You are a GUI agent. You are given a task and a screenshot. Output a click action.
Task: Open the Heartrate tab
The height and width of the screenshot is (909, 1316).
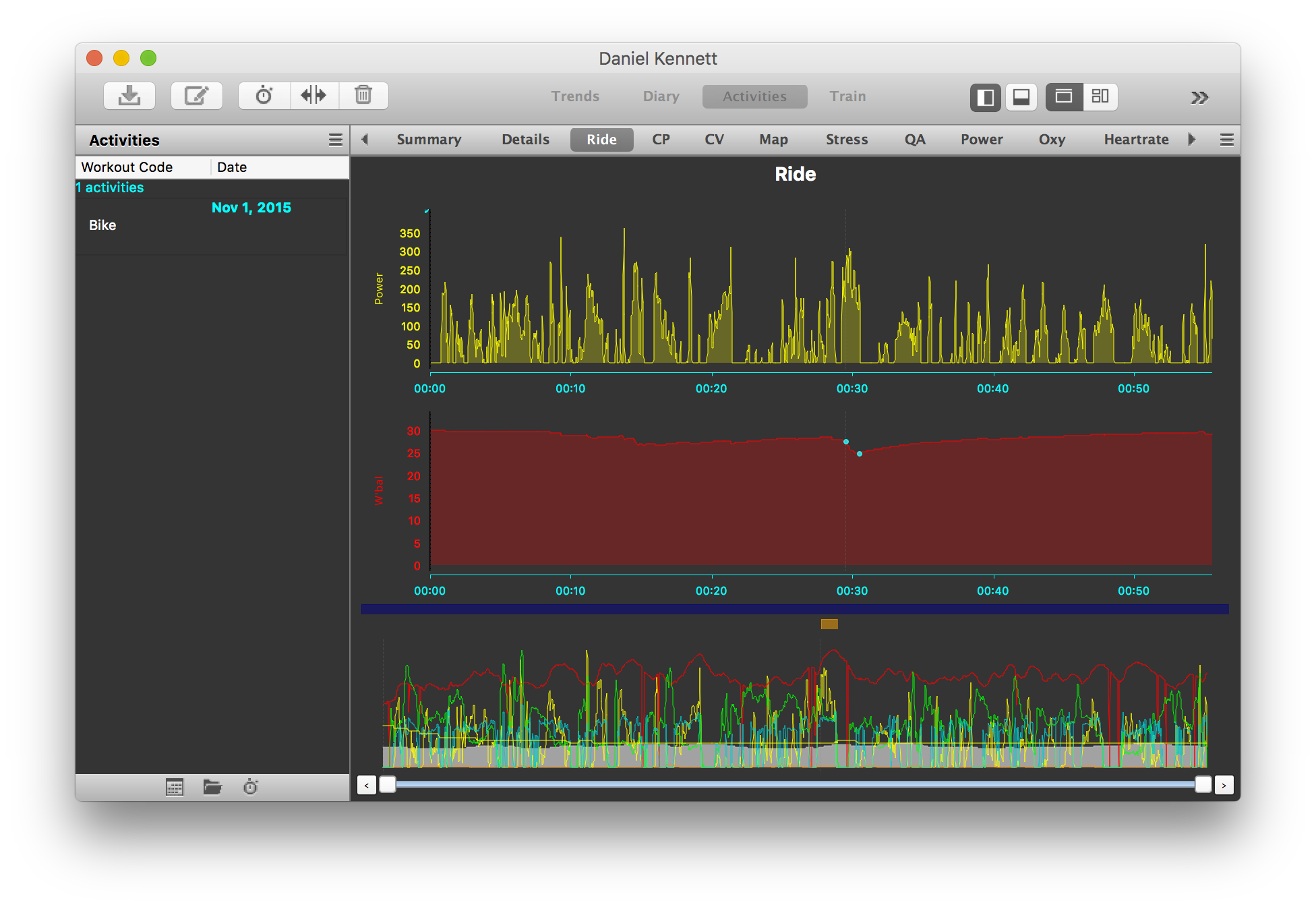1136,140
